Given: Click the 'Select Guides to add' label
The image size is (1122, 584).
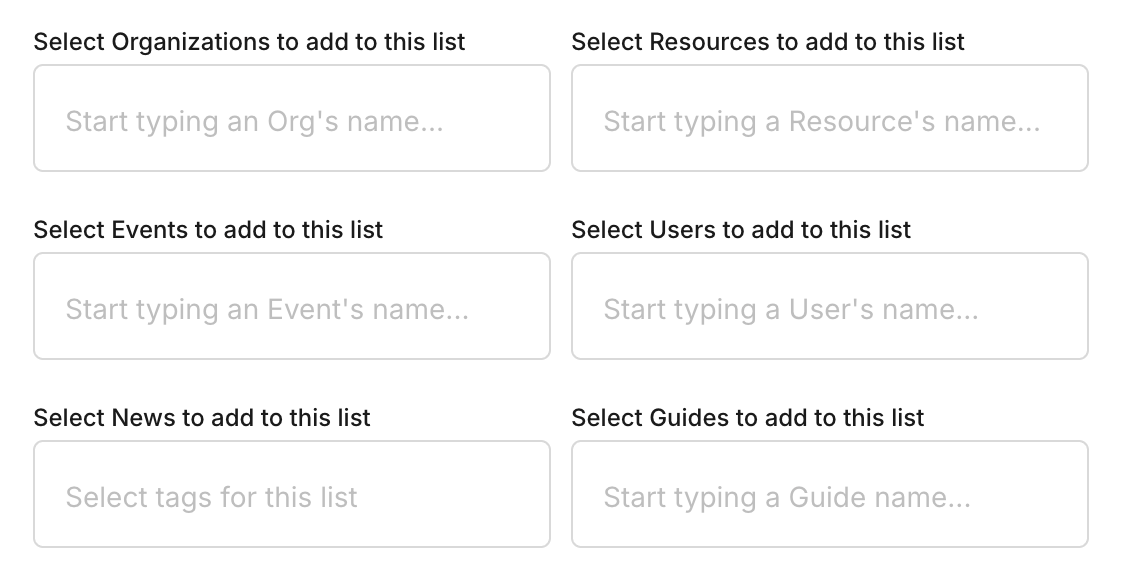Looking at the screenshot, I should (748, 418).
